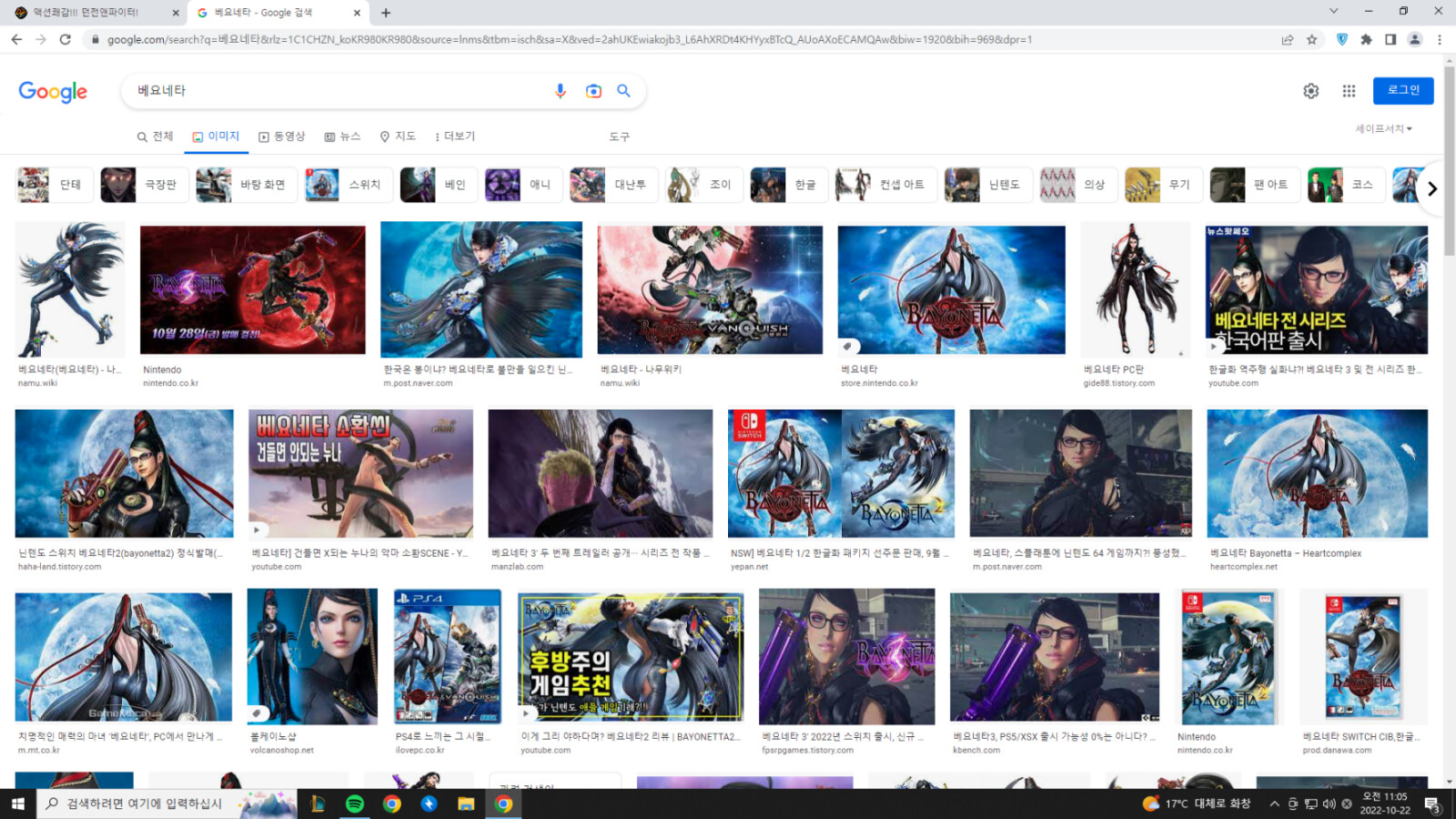Screen dimensions: 1456x819
Task: Open the Google apps grid
Action: pos(1349,91)
